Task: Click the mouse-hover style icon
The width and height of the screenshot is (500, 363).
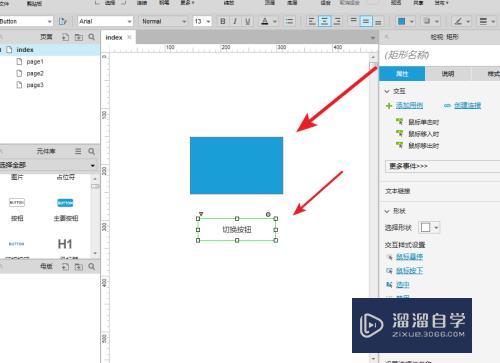Action: 389,257
